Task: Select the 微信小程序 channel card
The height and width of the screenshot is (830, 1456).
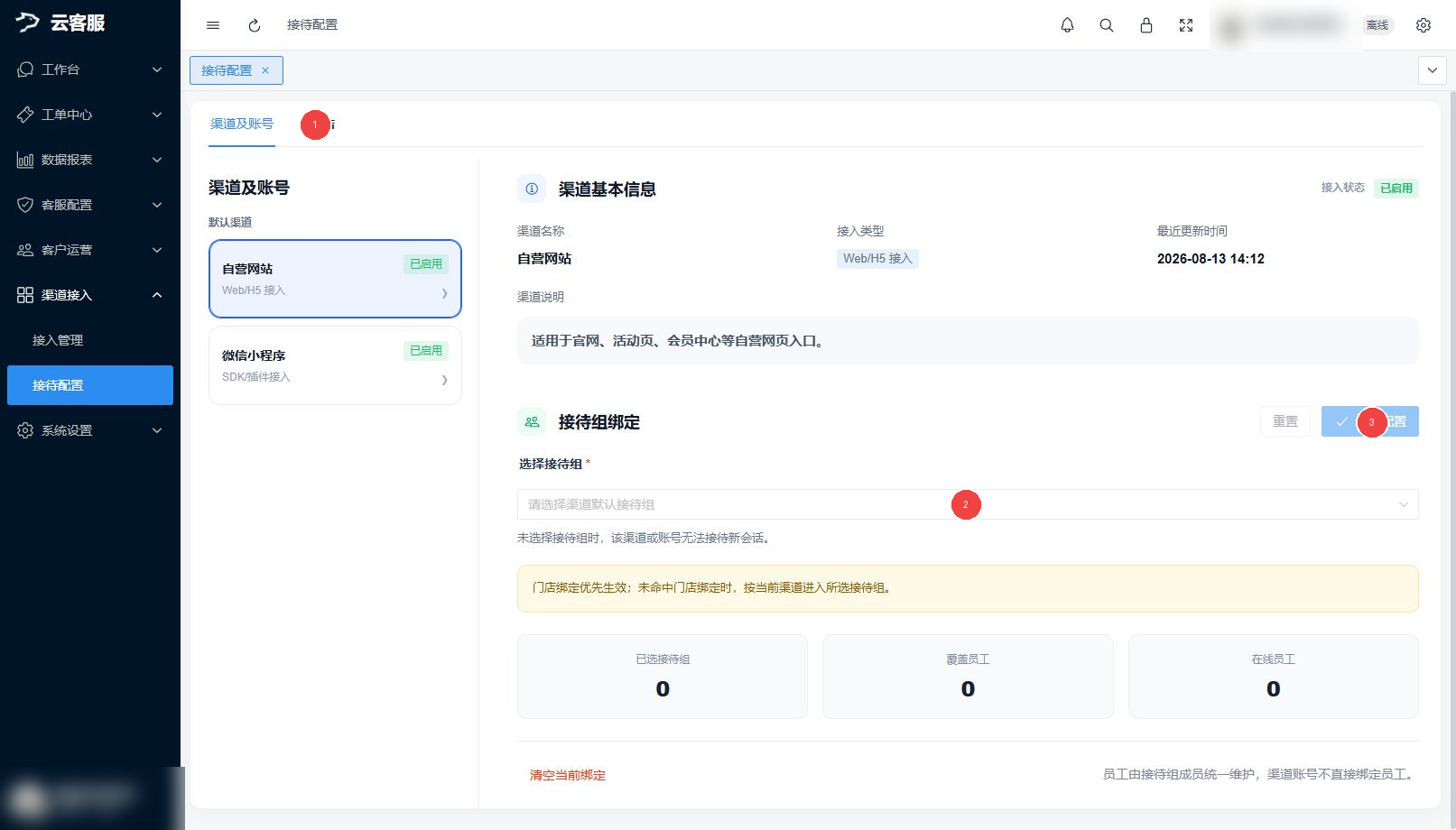Action: click(x=335, y=365)
